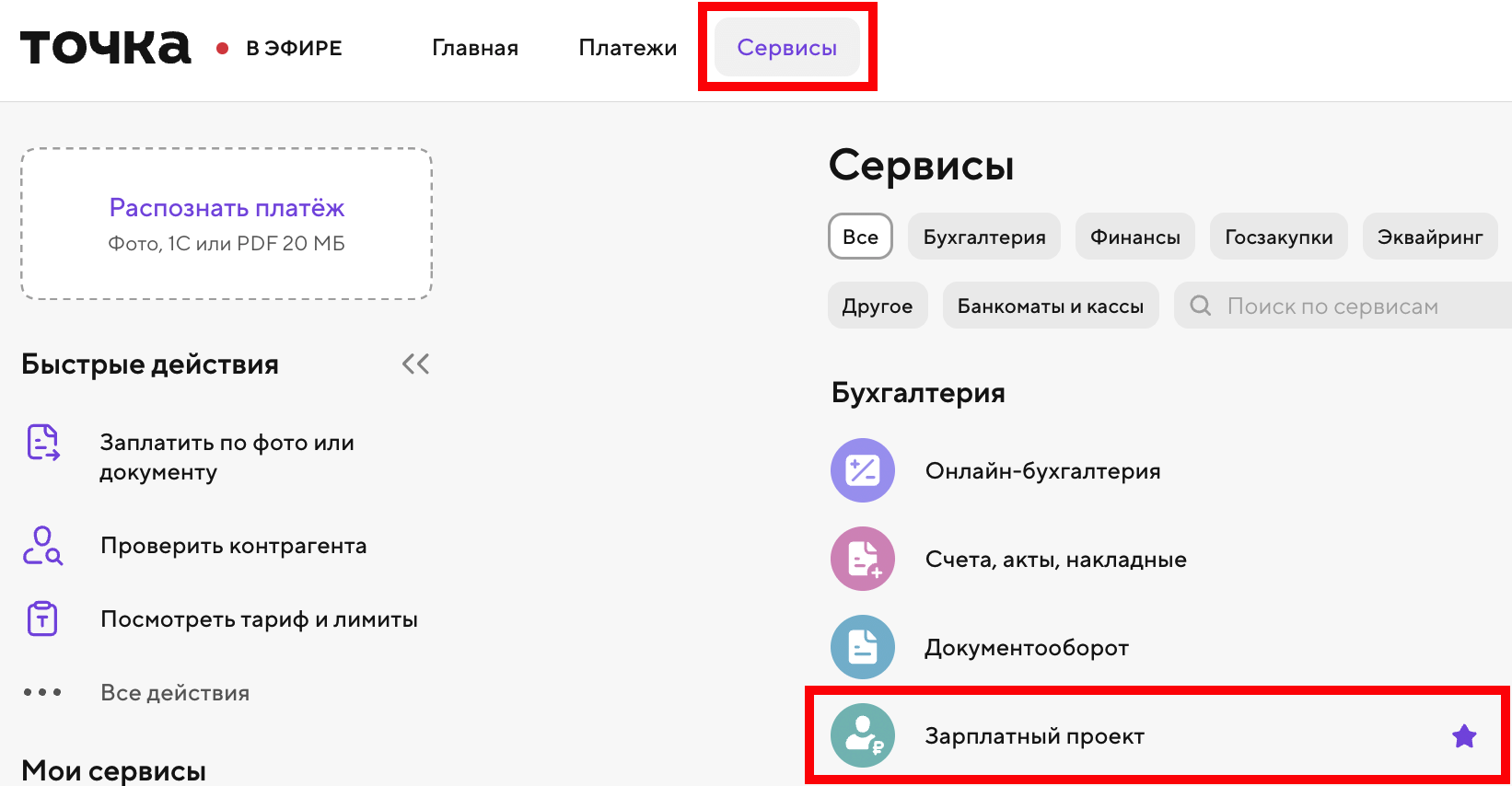This screenshot has width=1512, height=786.
Task: Switch to the Платежи tab
Action: point(627,48)
